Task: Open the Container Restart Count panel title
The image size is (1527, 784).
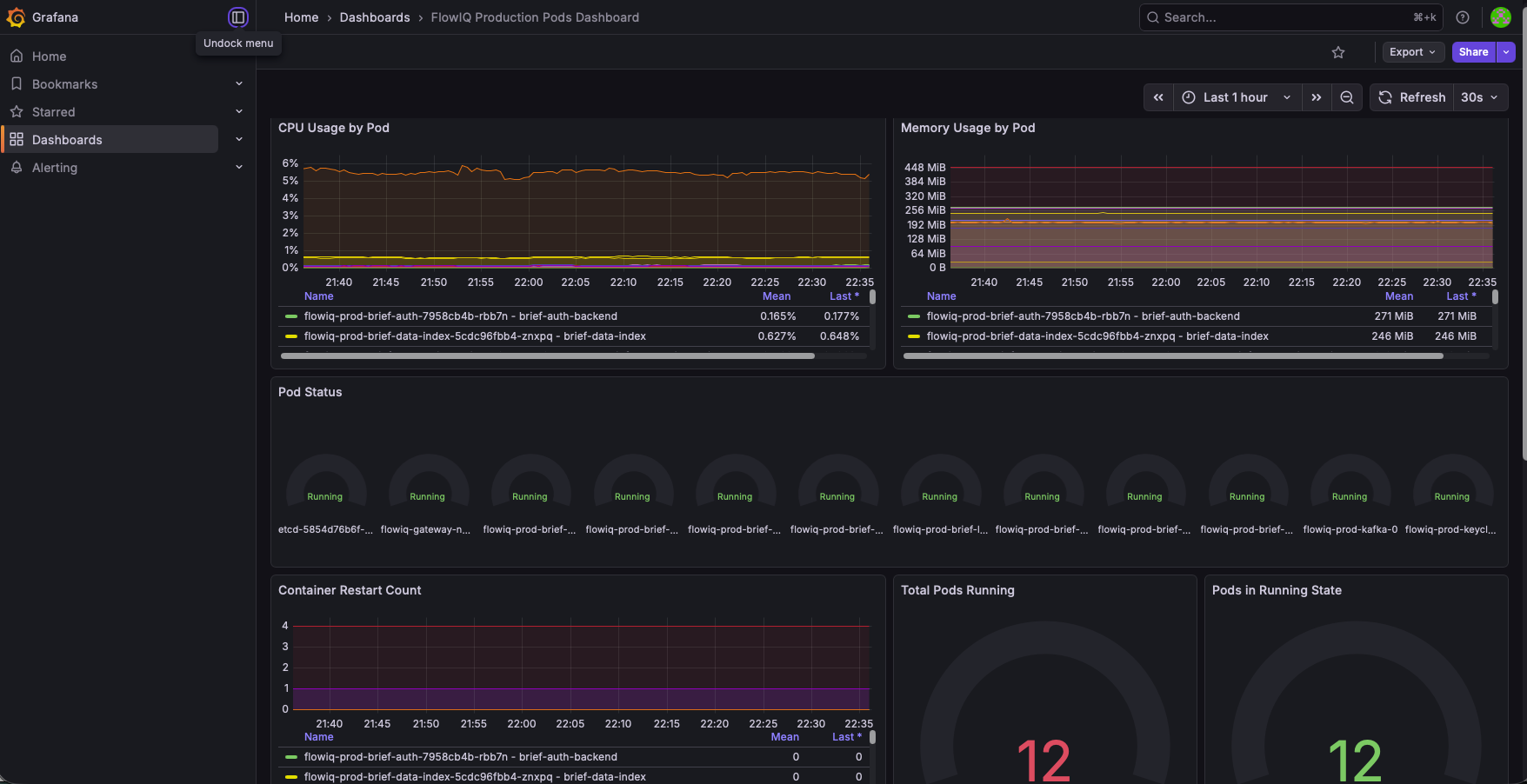Action: pyautogui.click(x=350, y=590)
